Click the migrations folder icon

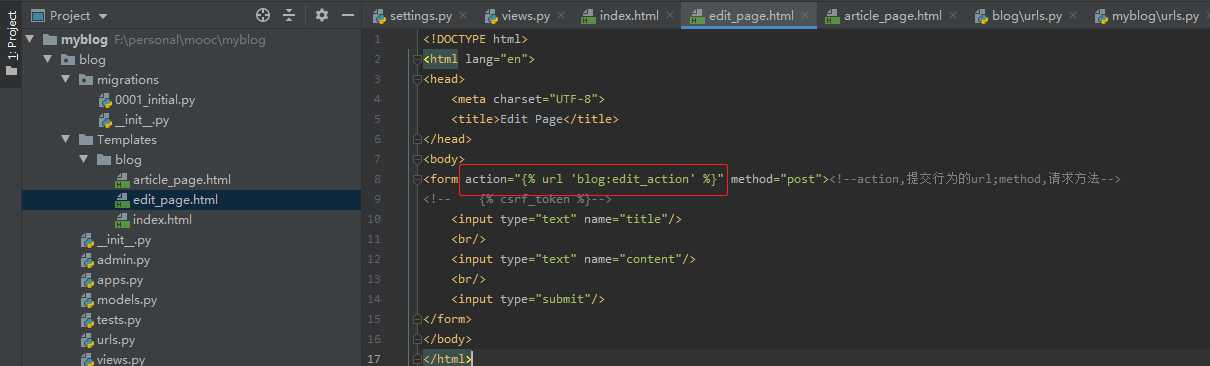[x=86, y=80]
